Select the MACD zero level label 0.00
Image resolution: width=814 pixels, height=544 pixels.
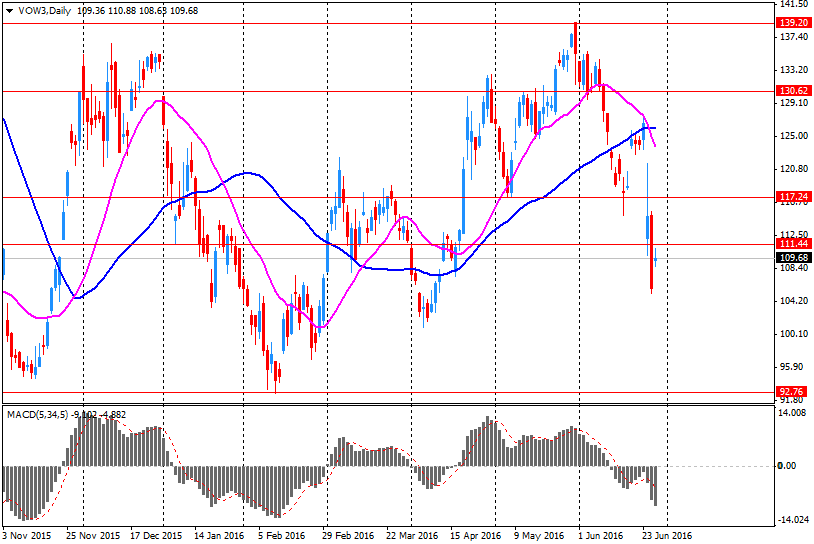click(787, 466)
